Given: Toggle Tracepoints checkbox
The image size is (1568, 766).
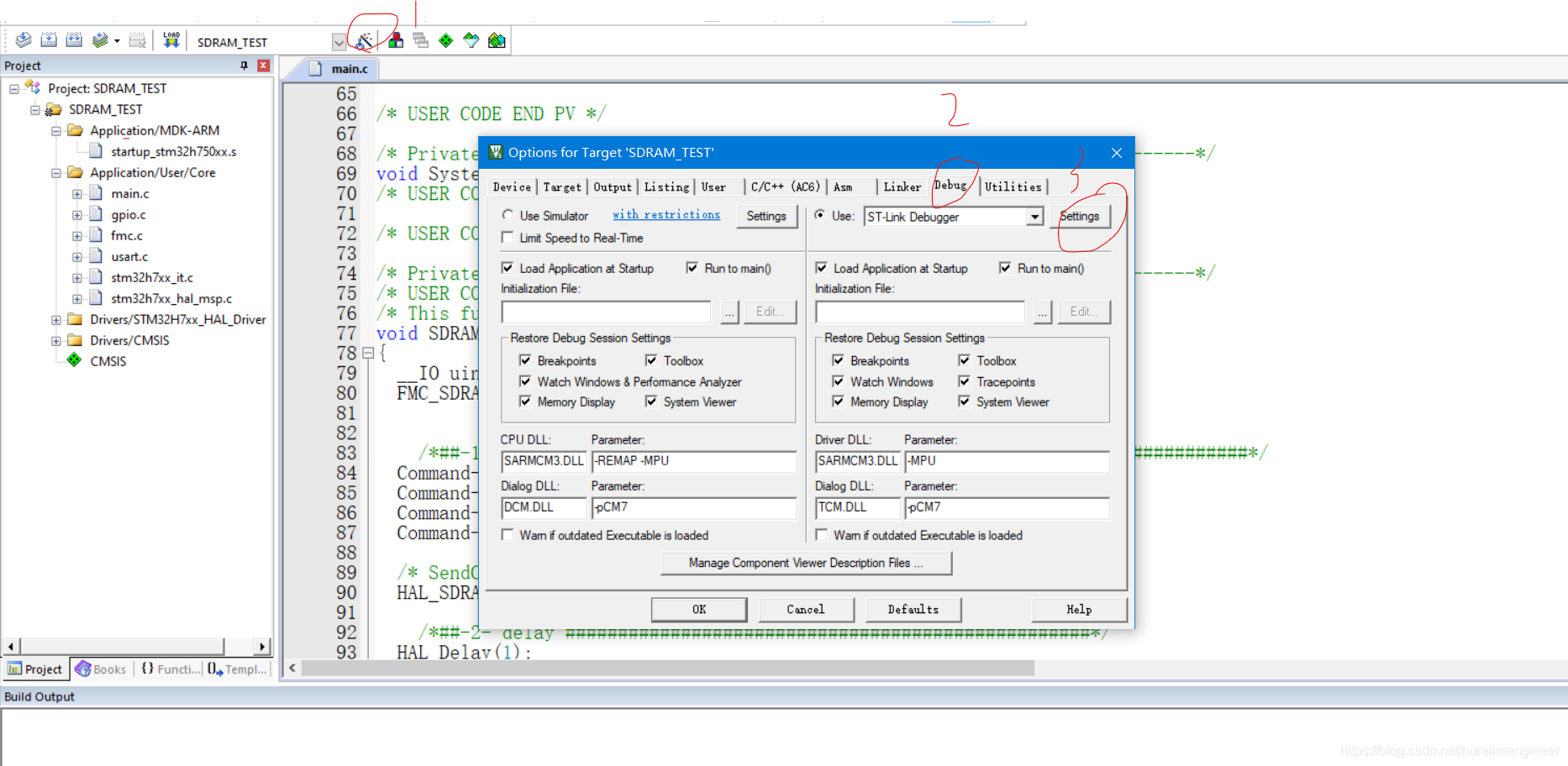Looking at the screenshot, I should [964, 381].
